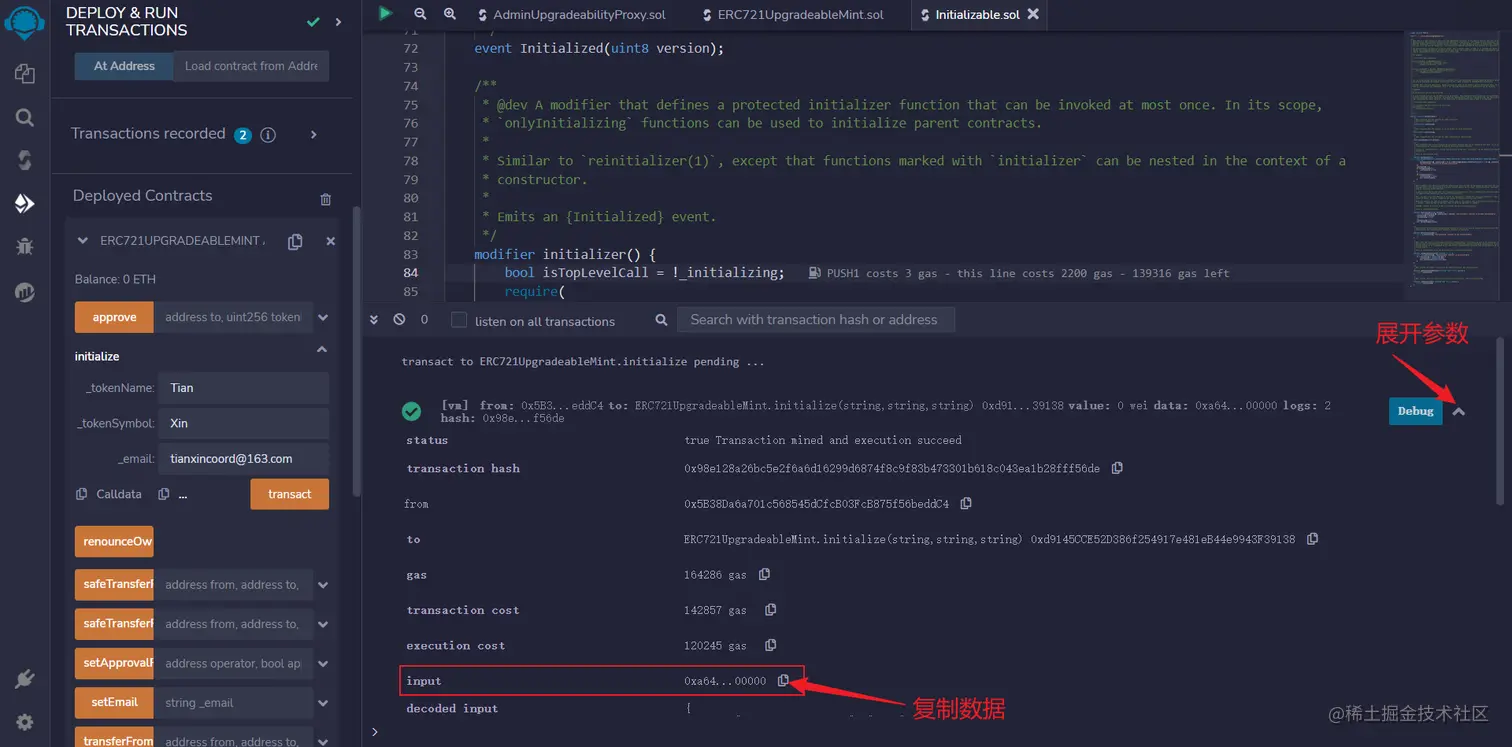The height and width of the screenshot is (747, 1512).
Task: Toggle the terminal panel with double chevron
Action: coord(374,320)
